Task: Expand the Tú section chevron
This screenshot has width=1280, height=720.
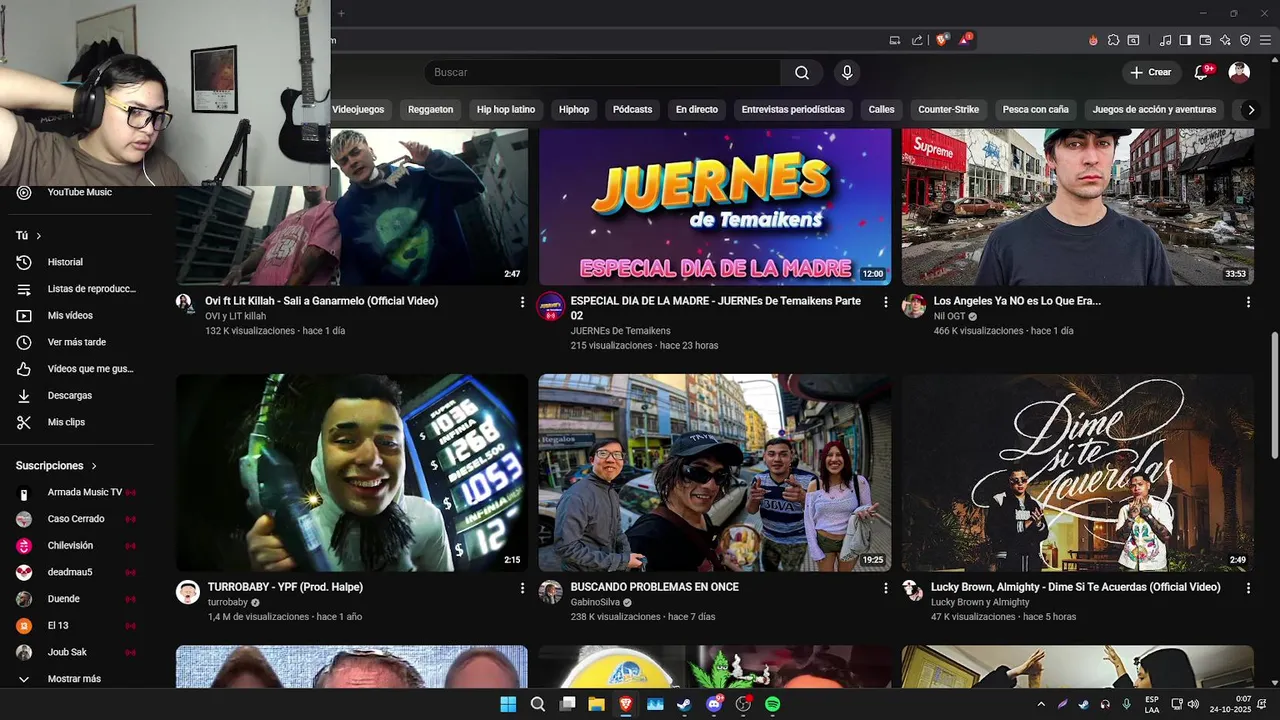Action: (39, 236)
